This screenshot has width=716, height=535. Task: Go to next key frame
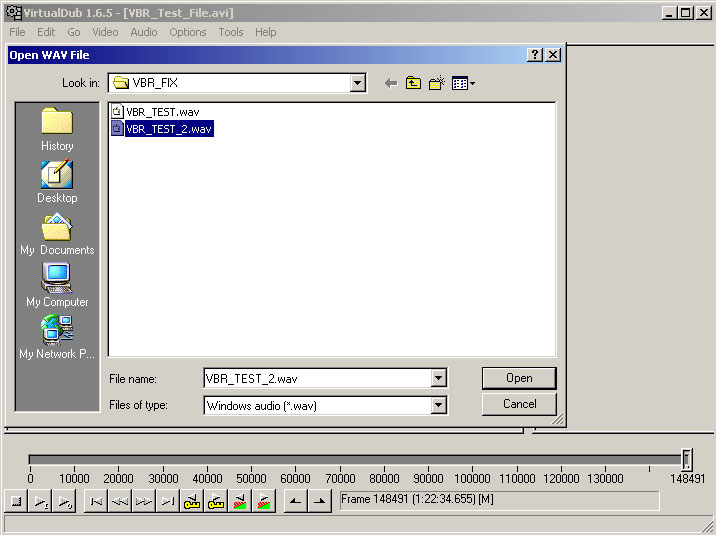click(216, 501)
